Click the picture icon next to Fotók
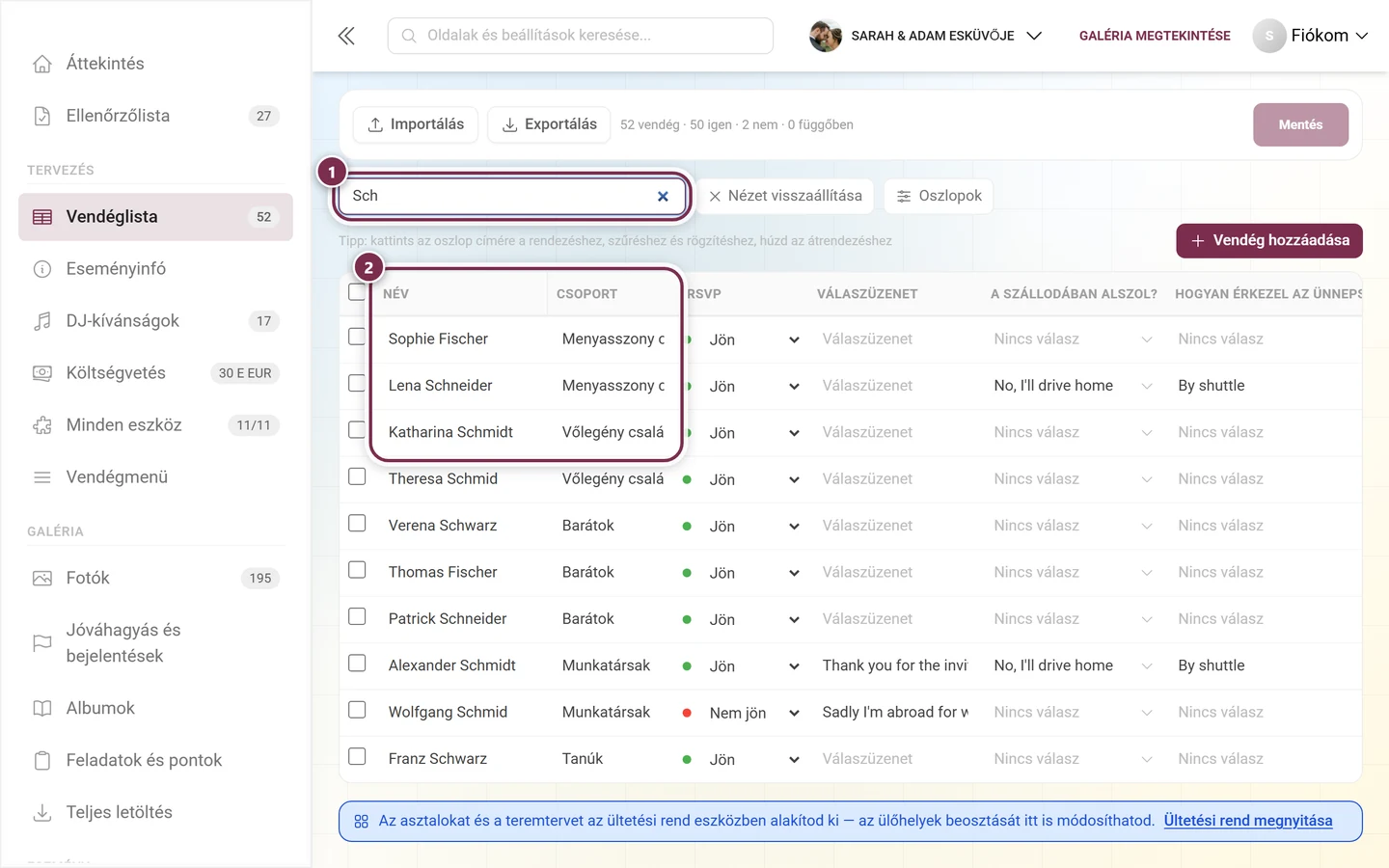 pos(42,579)
